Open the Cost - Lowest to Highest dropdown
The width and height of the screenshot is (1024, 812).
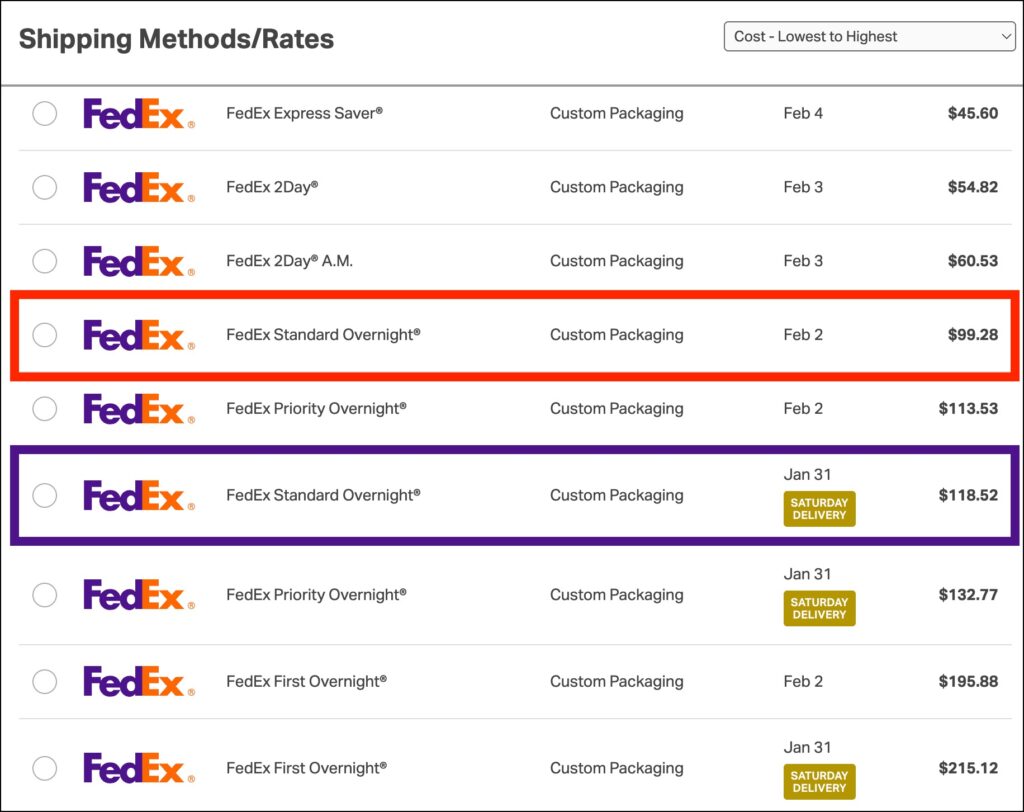tap(869, 37)
